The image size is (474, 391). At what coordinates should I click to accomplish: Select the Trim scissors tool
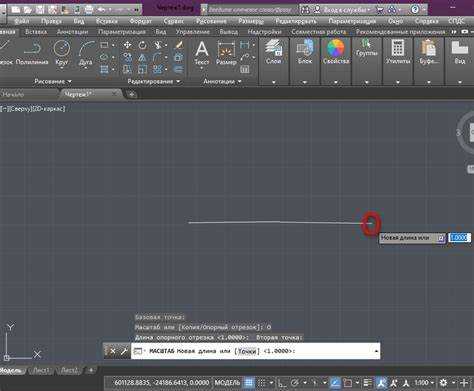[158, 45]
